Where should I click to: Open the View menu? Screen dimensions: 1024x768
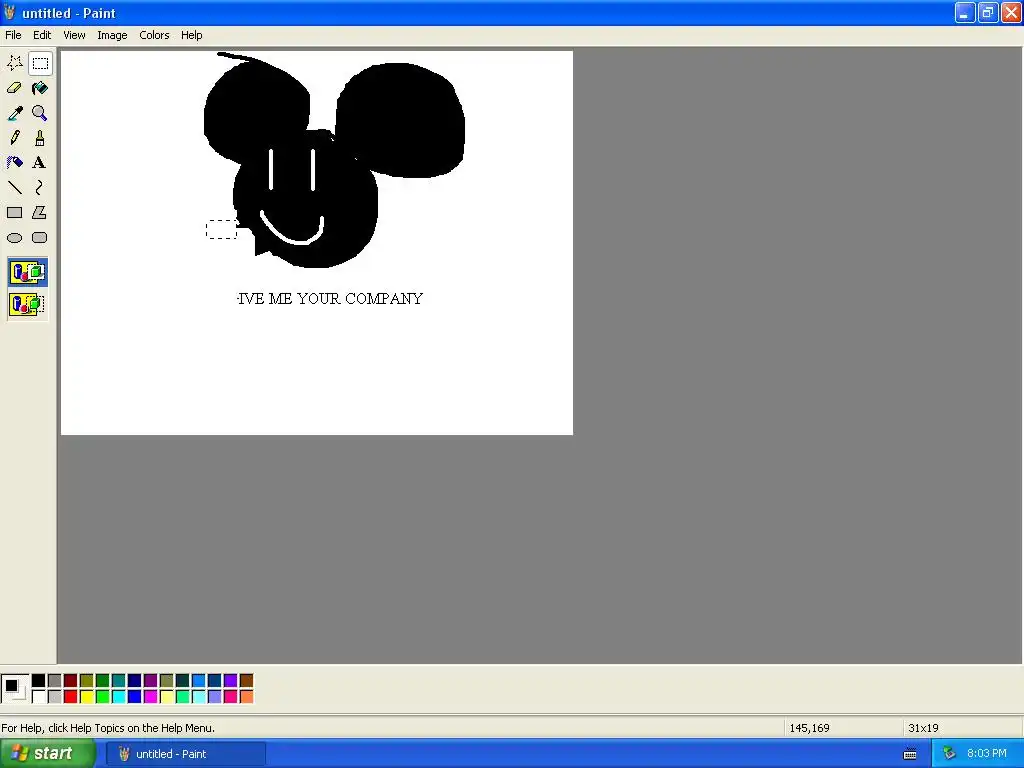point(74,35)
